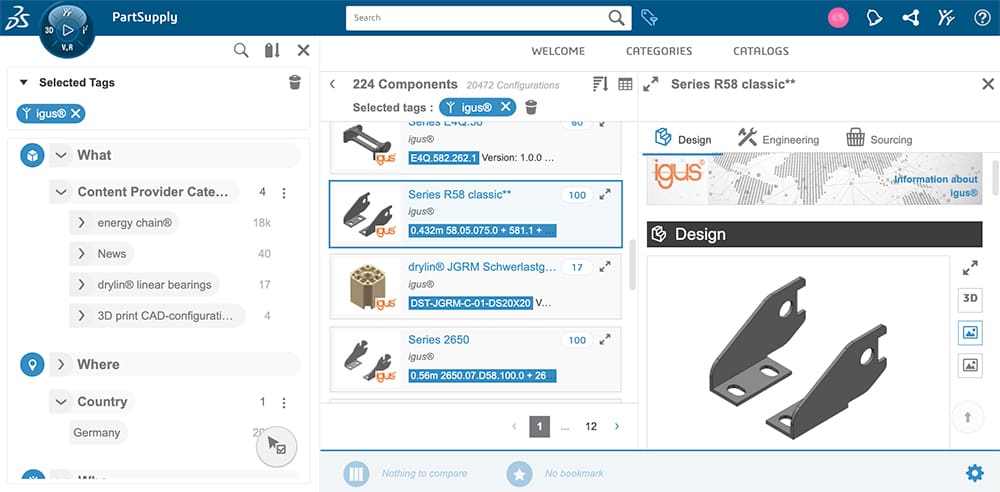Click the bookmark star icon

[x=519, y=473]
